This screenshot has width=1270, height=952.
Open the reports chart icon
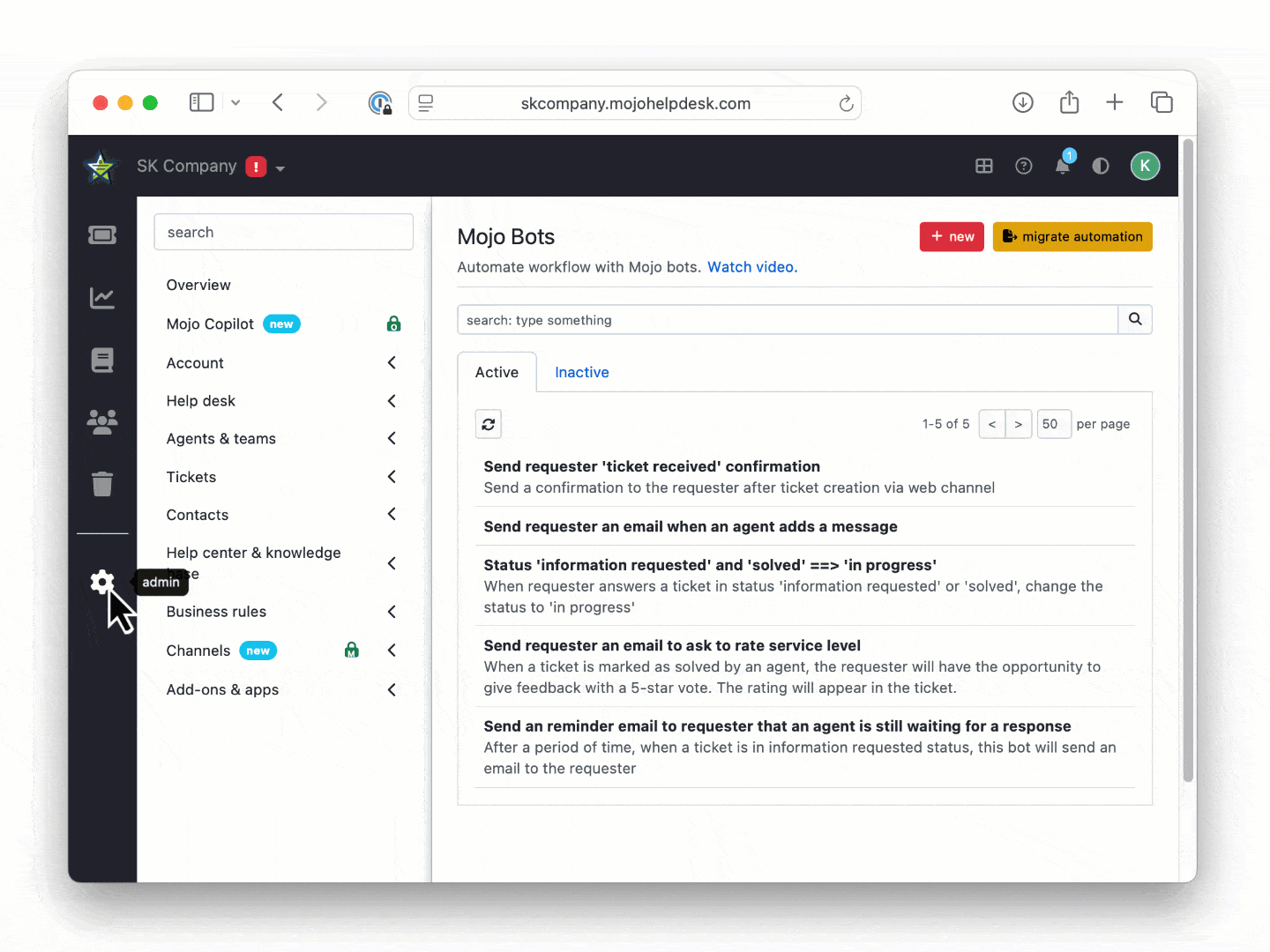click(102, 298)
